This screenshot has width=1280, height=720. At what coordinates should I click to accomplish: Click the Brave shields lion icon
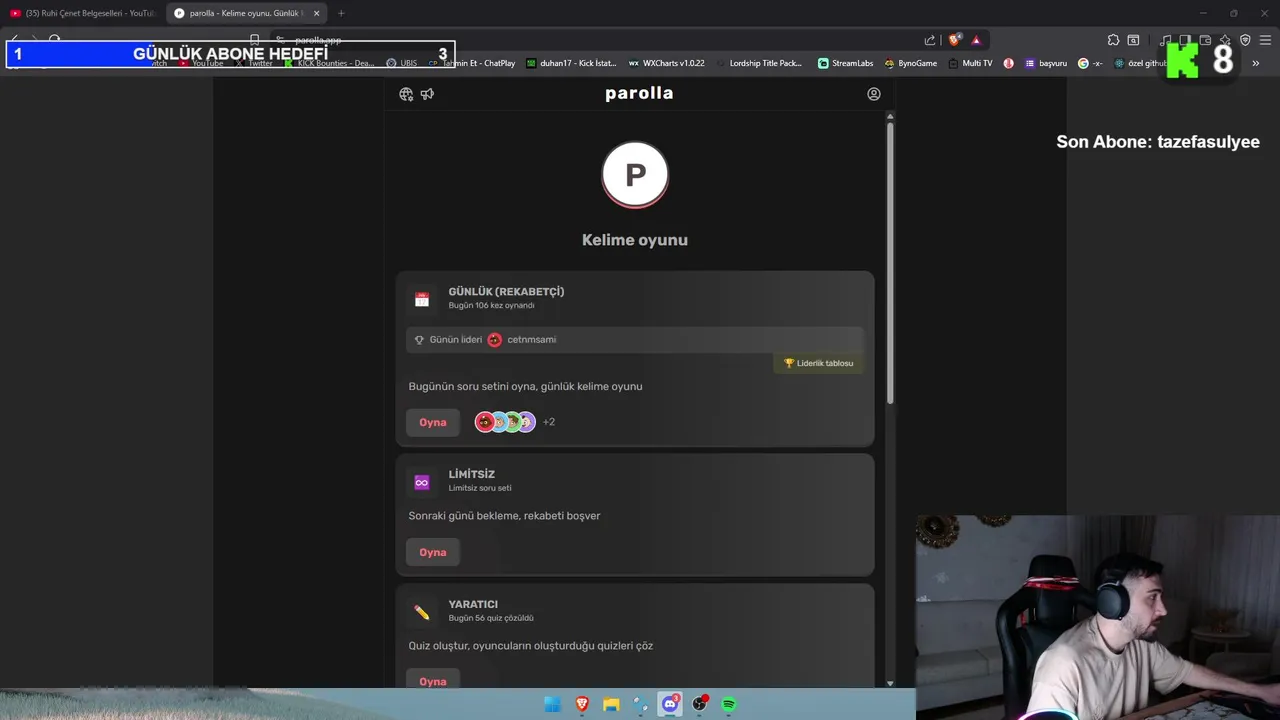(955, 40)
